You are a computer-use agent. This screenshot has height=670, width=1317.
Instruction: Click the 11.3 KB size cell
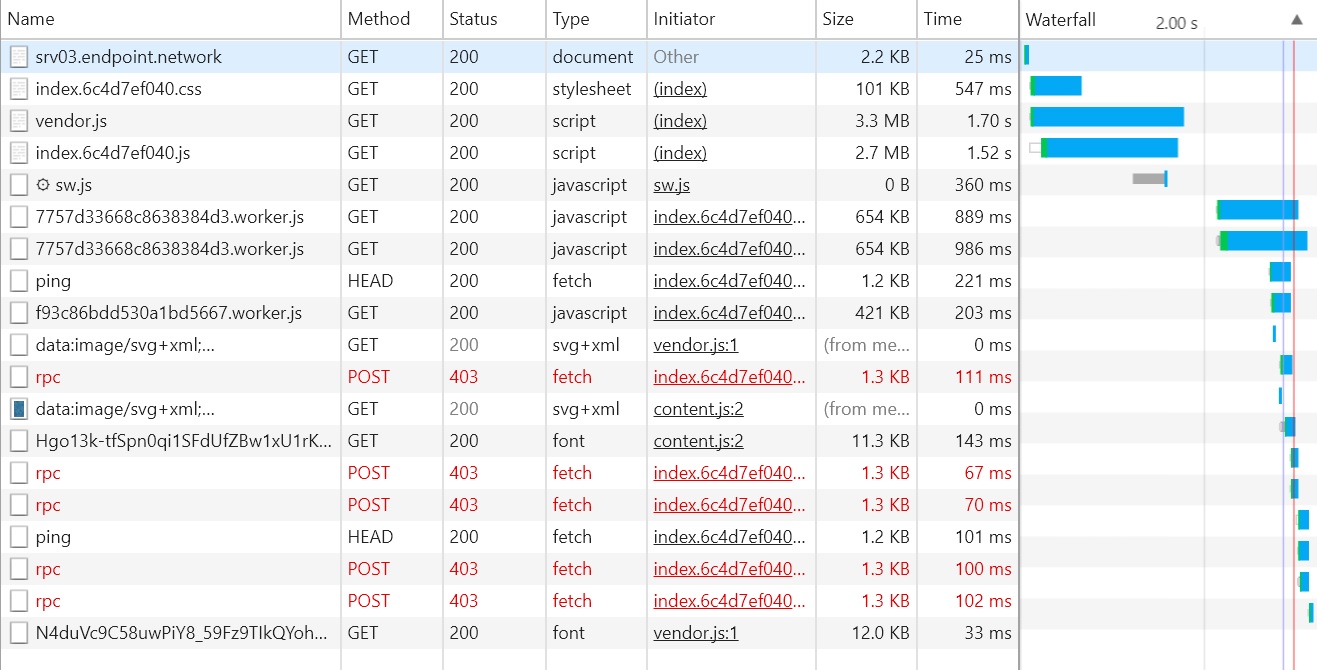coord(866,441)
